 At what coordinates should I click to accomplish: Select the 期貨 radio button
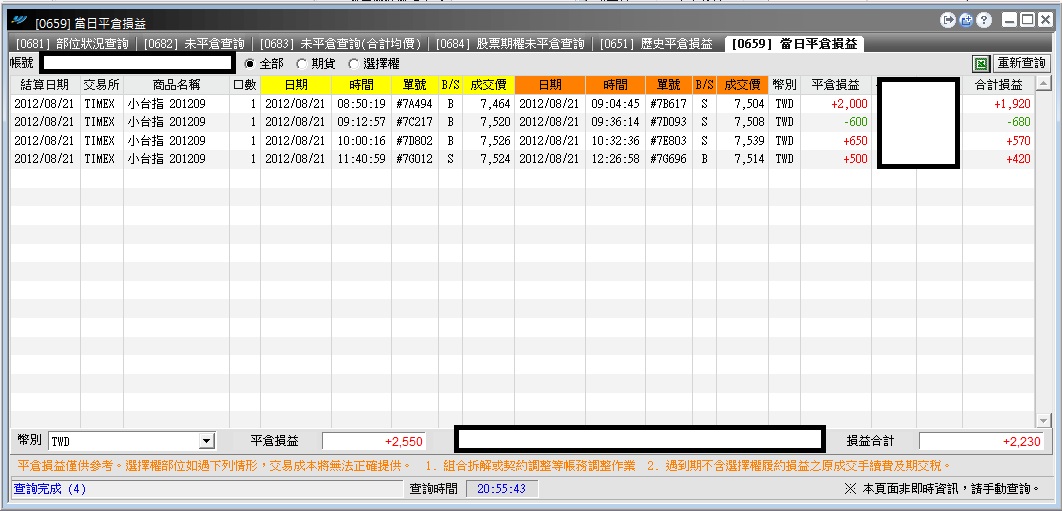pos(301,64)
